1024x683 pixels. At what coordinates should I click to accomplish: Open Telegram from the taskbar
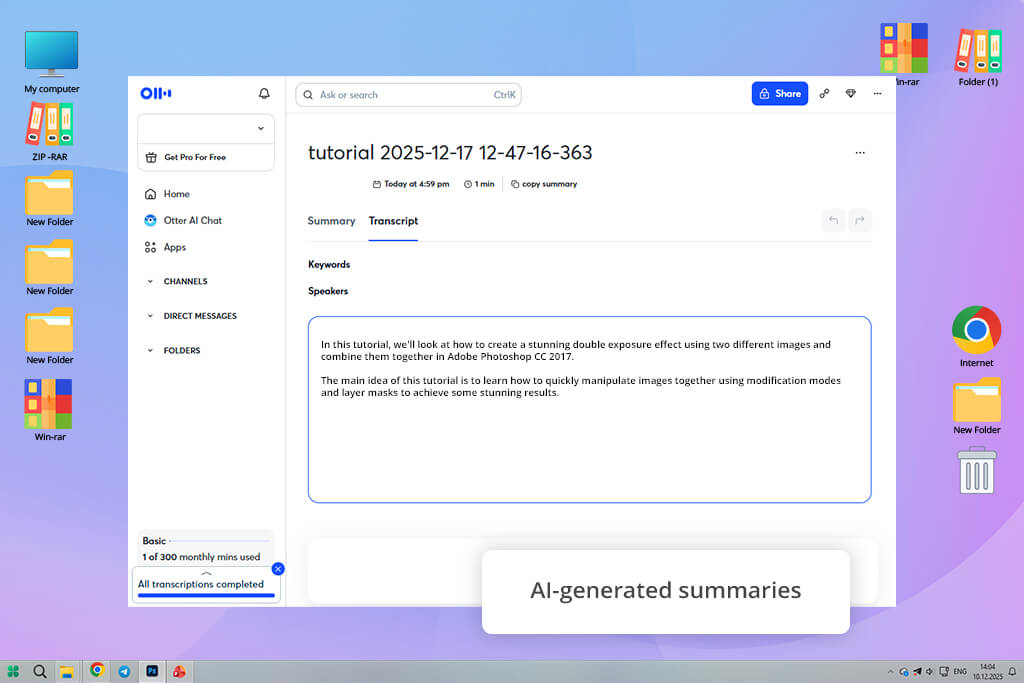coord(124,671)
